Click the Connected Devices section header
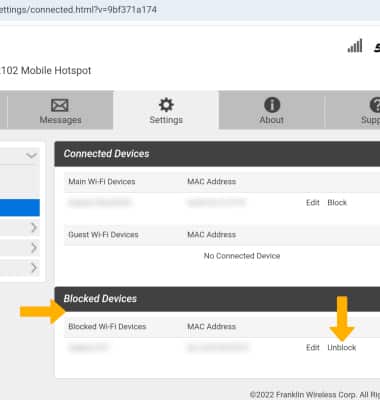 tap(217, 154)
